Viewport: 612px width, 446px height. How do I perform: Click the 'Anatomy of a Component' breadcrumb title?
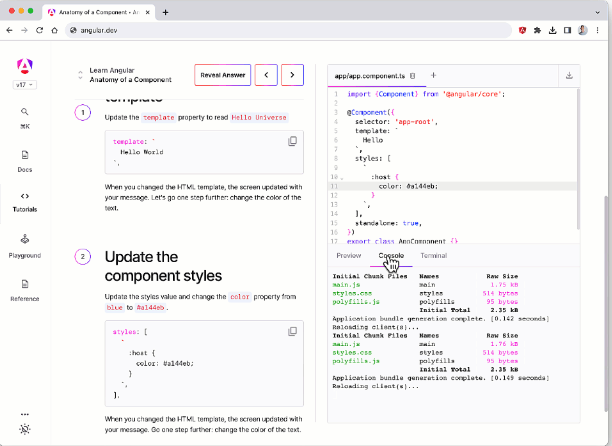(130, 80)
